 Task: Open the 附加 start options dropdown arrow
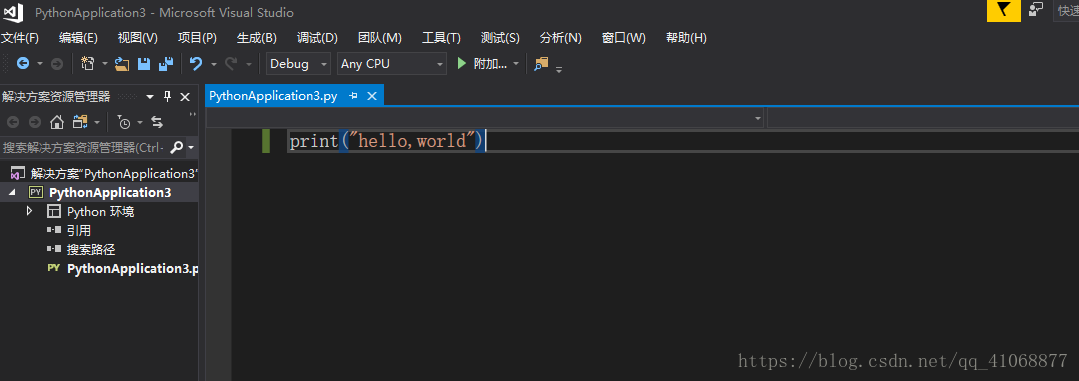click(515, 63)
